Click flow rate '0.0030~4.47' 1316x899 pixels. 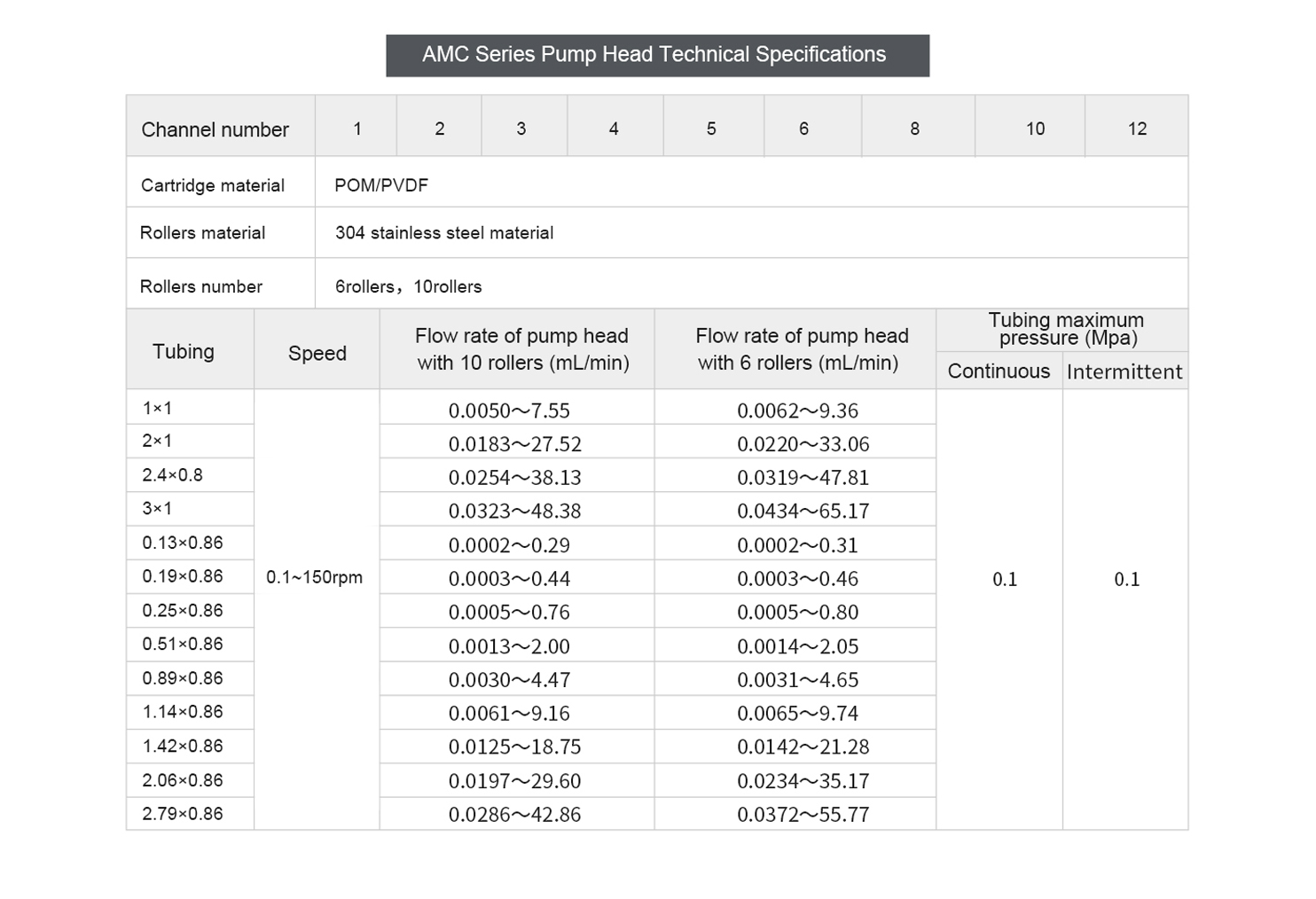click(x=509, y=680)
